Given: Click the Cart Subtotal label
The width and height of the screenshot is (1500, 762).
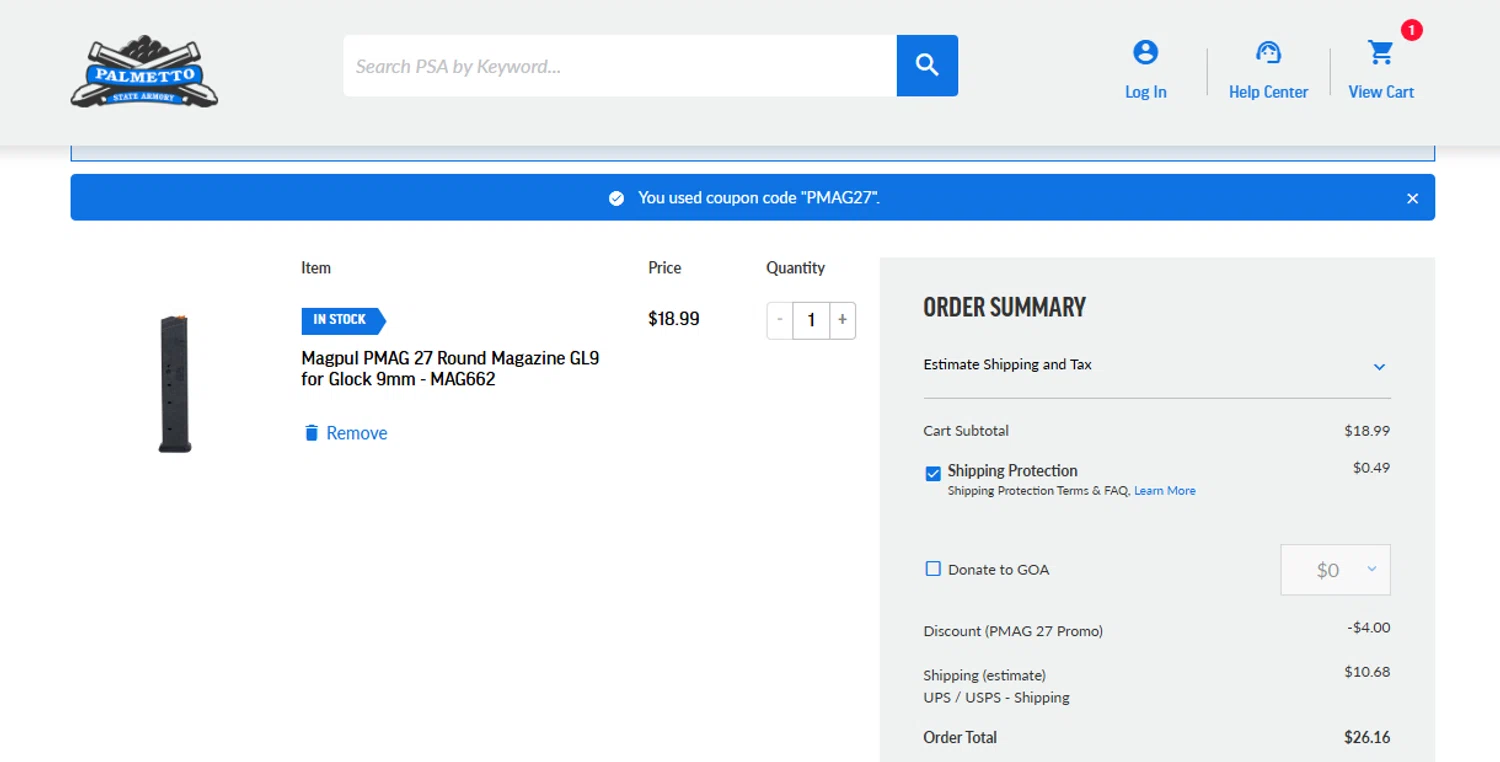Looking at the screenshot, I should [x=966, y=431].
